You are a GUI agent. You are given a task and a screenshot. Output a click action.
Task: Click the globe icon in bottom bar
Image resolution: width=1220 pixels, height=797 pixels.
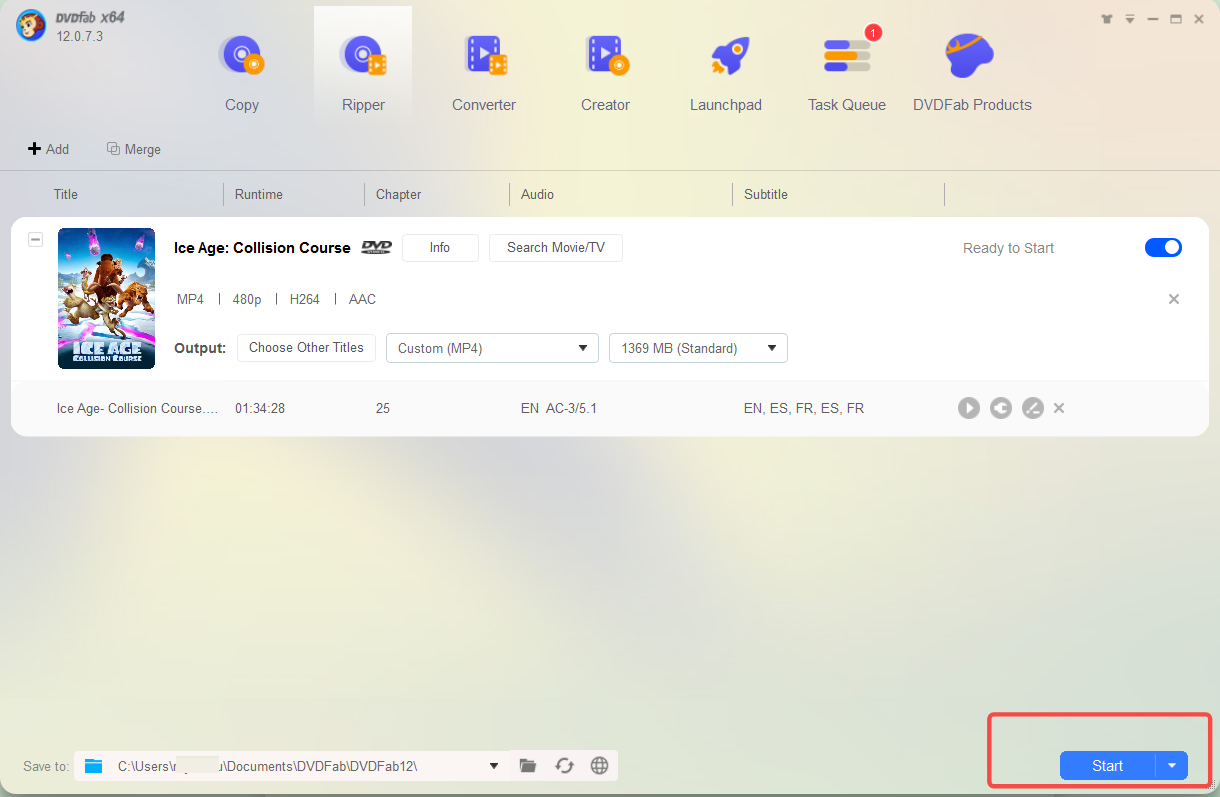600,766
